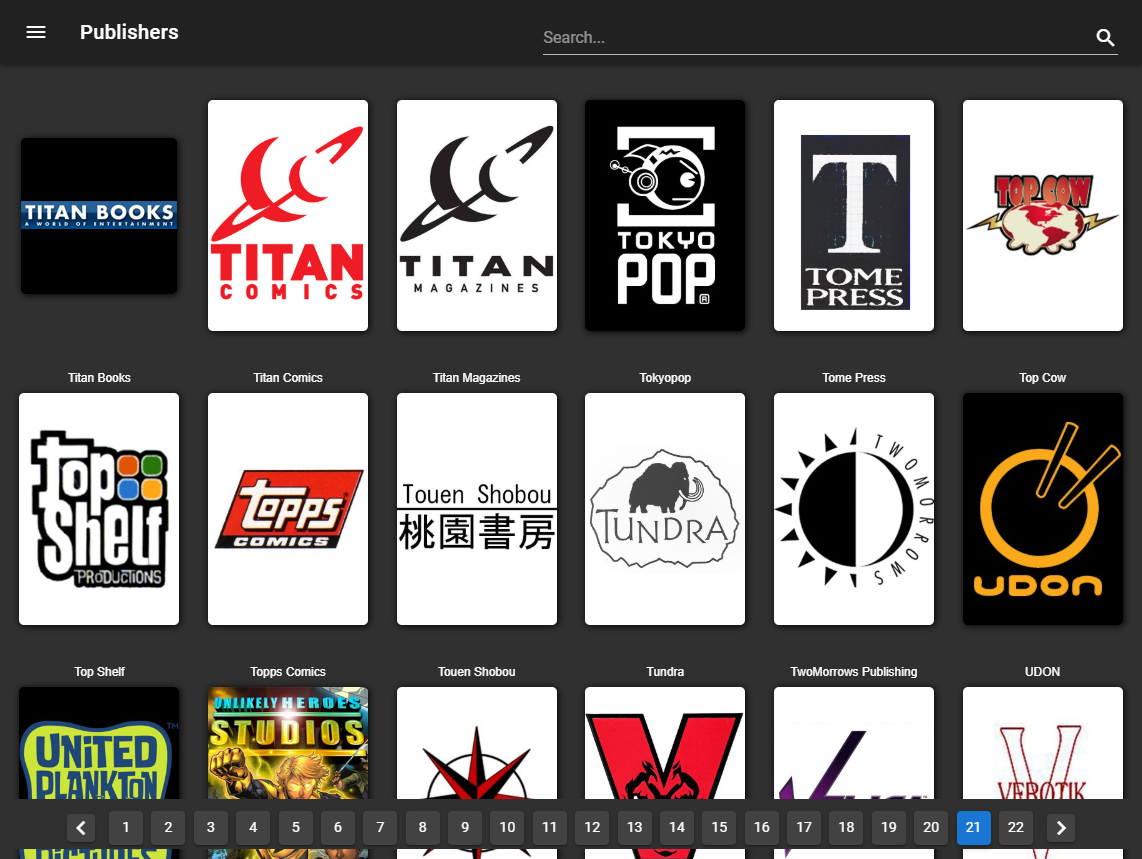Image resolution: width=1142 pixels, height=859 pixels.
Task: Jump to page 22
Action: 1015,828
